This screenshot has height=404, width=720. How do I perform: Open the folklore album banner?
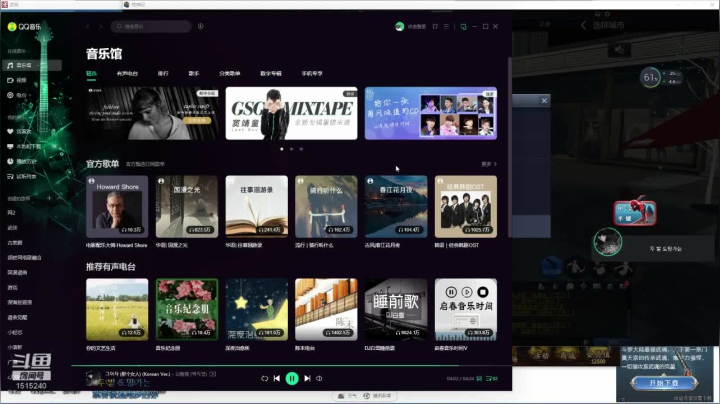click(152, 113)
